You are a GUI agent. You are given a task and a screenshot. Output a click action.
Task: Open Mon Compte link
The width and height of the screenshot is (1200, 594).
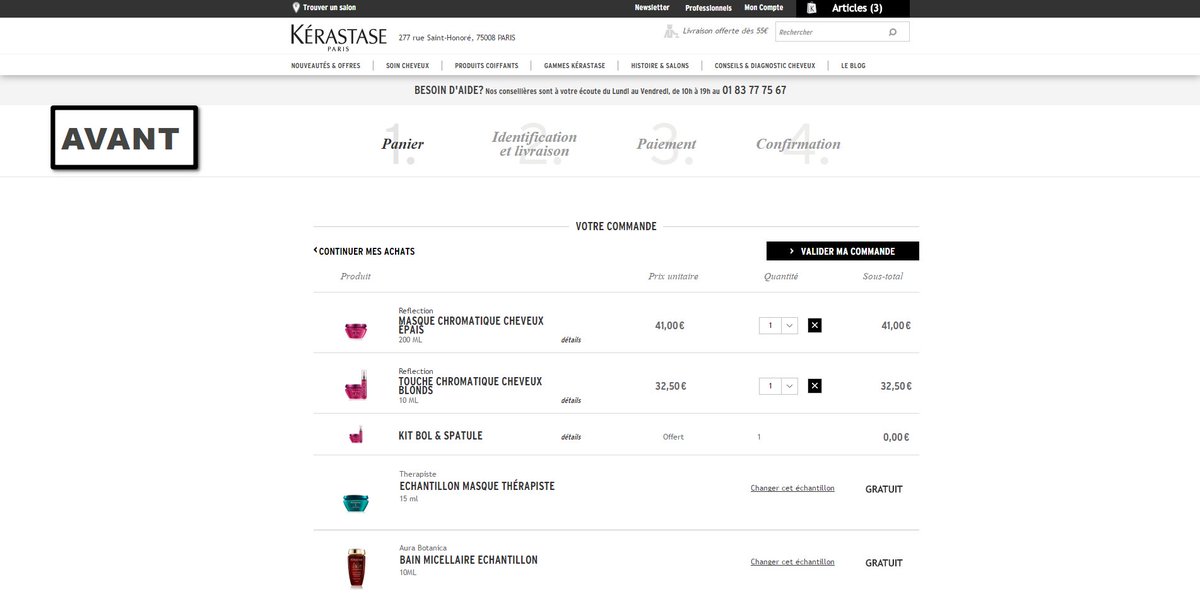(x=764, y=8)
